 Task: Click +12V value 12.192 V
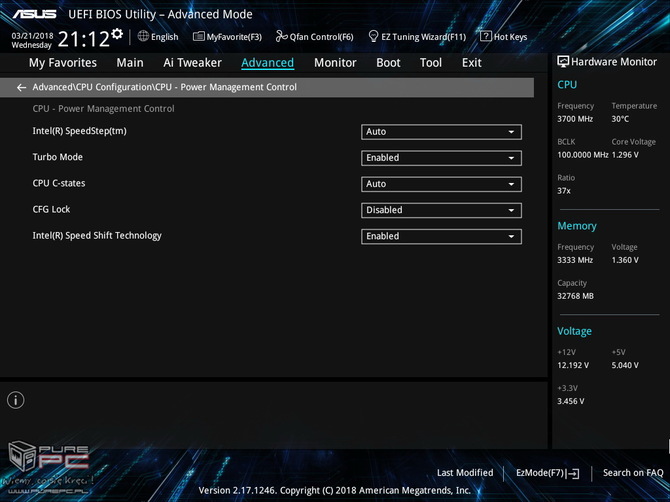click(573, 365)
